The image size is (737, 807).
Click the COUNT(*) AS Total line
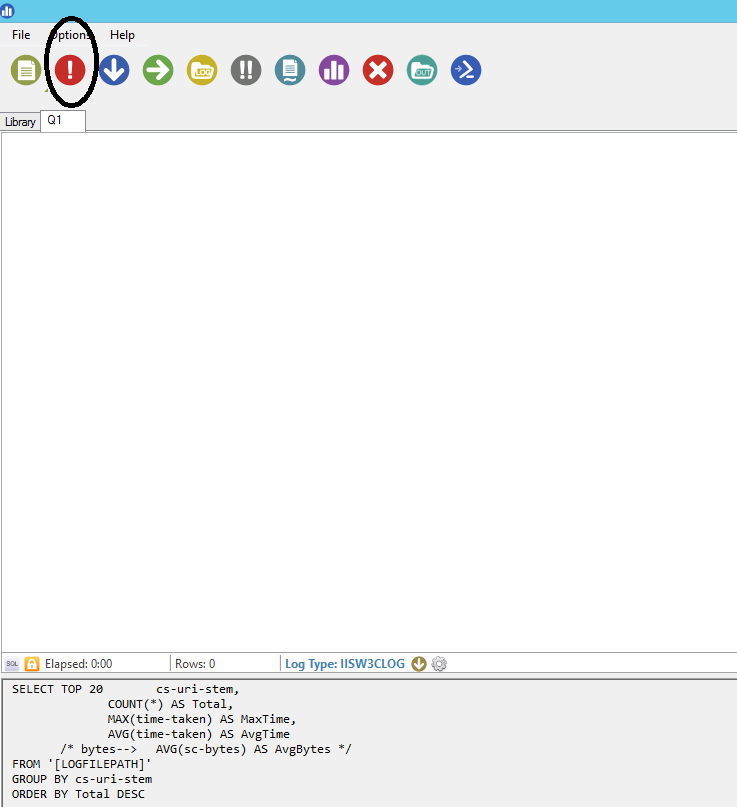click(170, 704)
